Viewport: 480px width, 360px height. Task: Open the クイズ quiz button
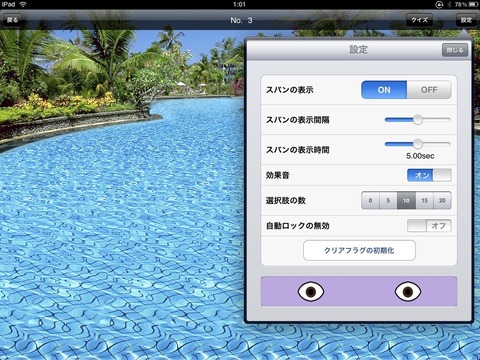[x=419, y=20]
